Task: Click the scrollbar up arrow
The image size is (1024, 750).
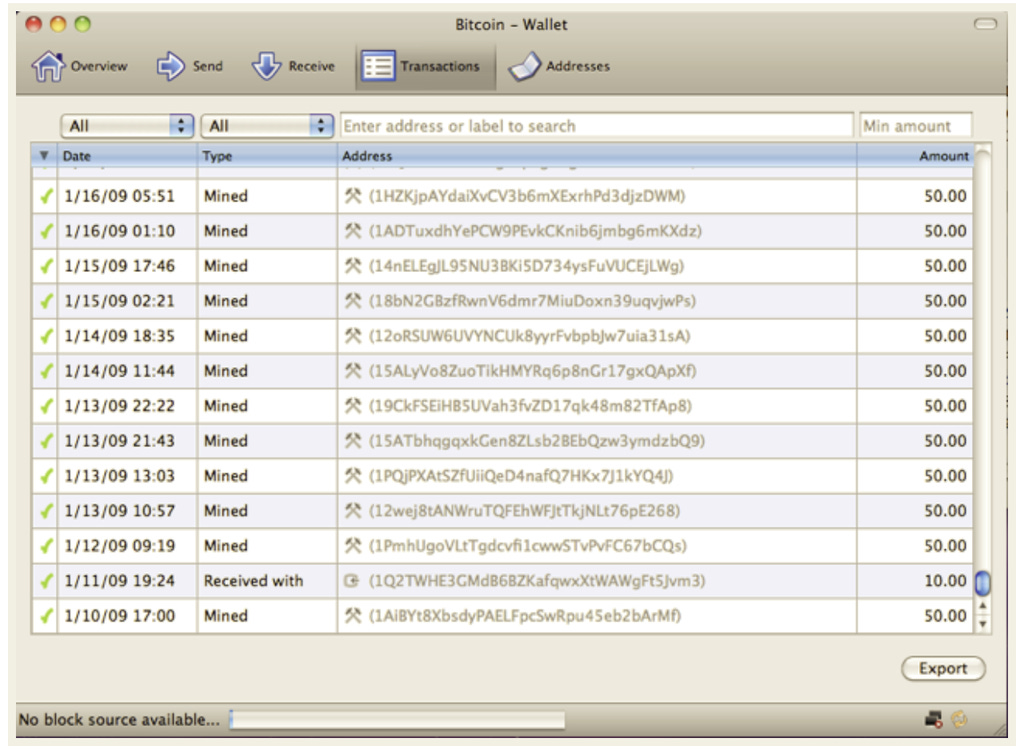Action: (x=982, y=606)
